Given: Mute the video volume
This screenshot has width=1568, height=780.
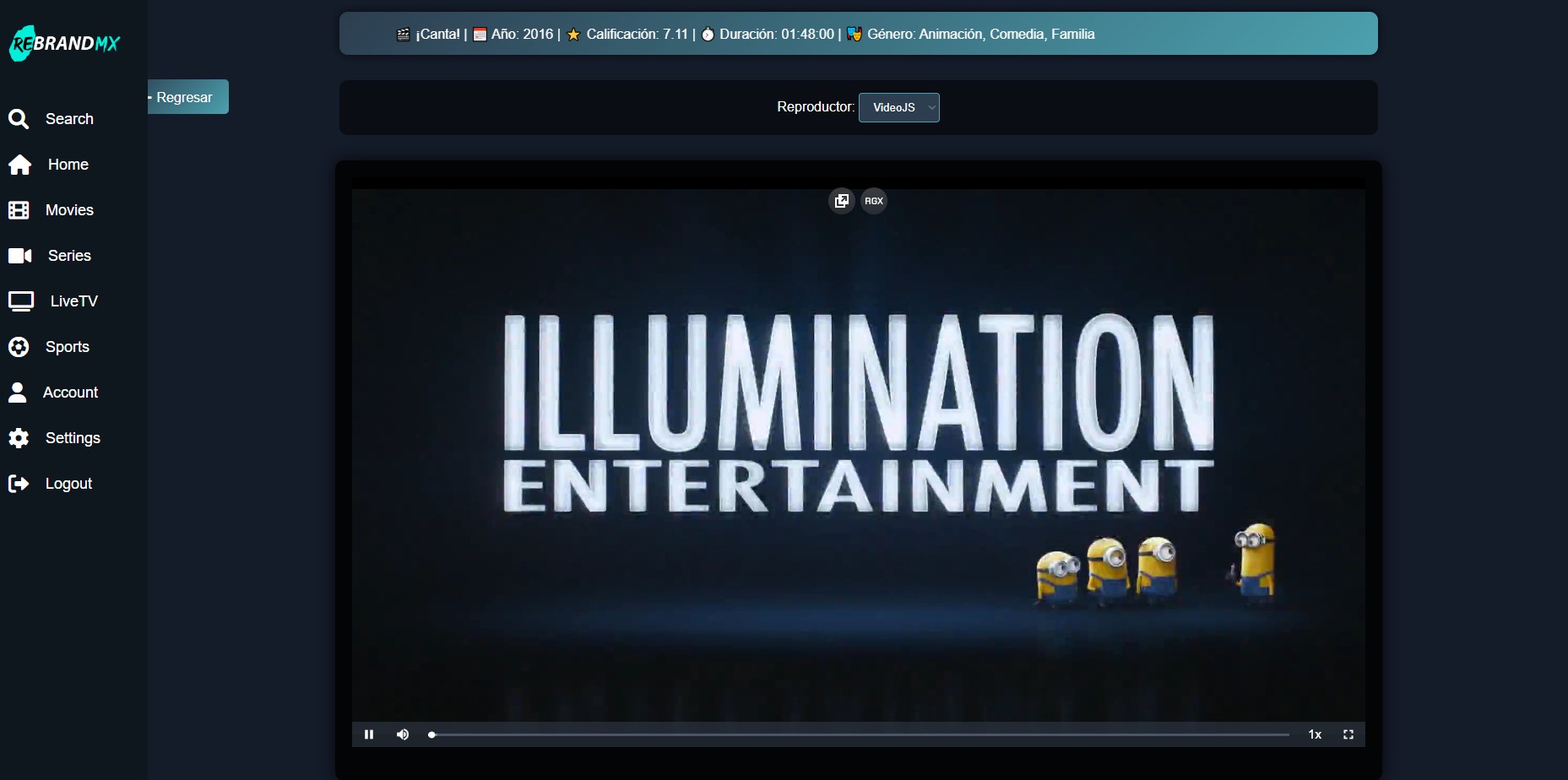Looking at the screenshot, I should (403, 734).
